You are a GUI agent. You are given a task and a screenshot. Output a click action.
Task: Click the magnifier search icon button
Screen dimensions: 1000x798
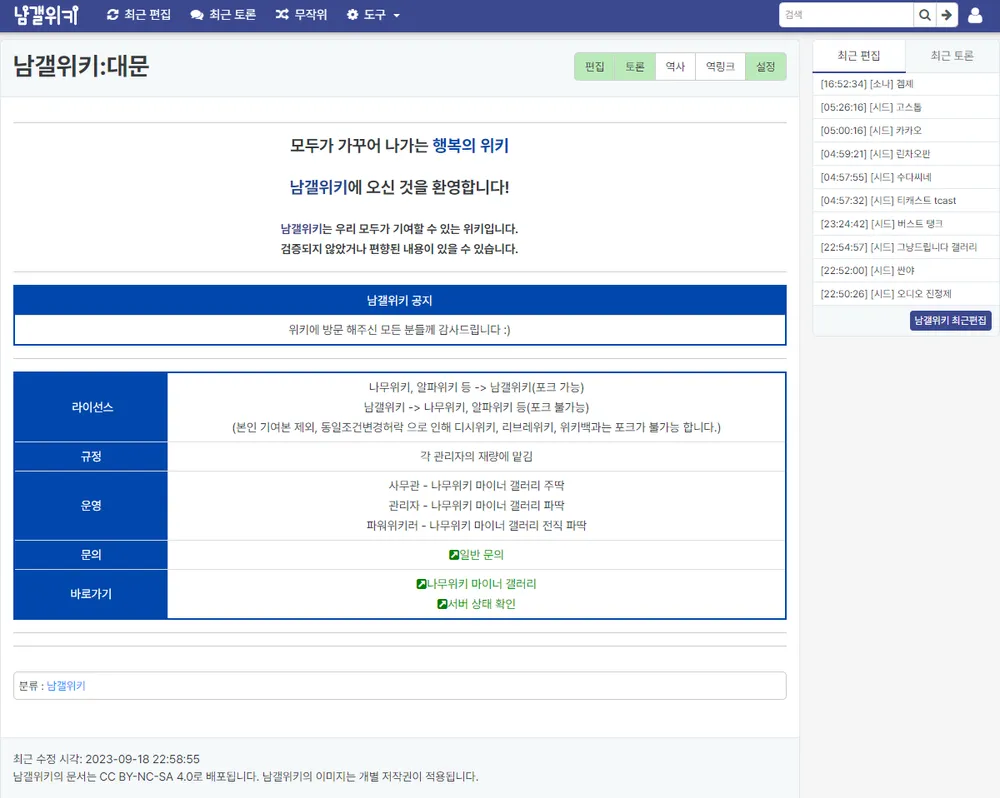924,15
